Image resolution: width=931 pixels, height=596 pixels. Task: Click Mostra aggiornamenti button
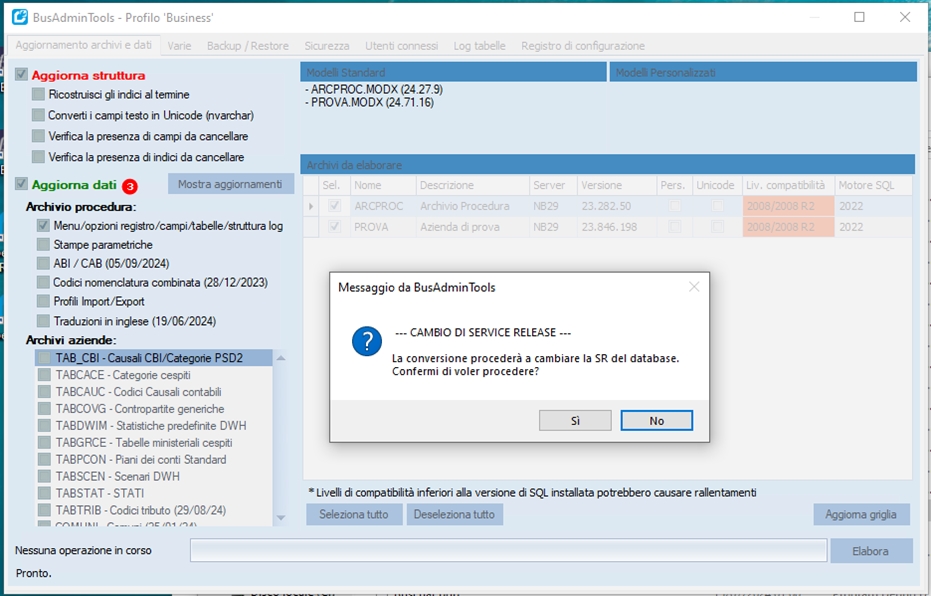click(x=230, y=184)
